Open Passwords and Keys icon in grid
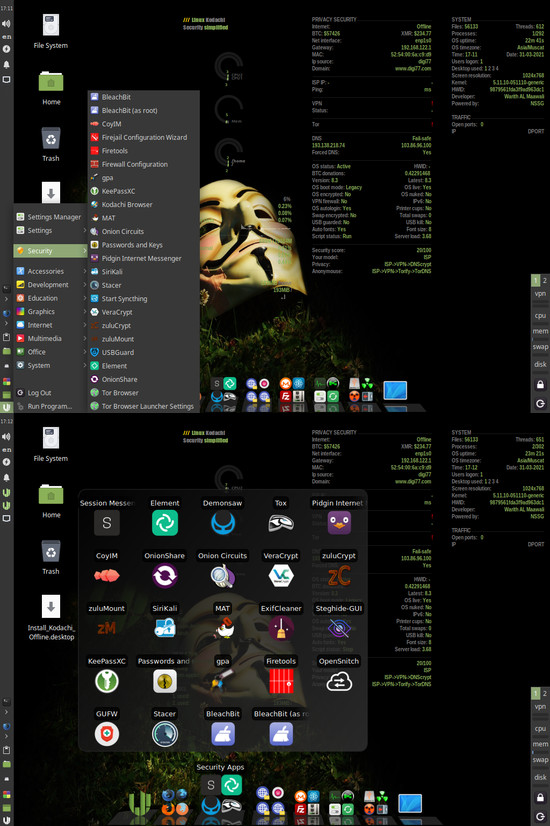 [164, 682]
